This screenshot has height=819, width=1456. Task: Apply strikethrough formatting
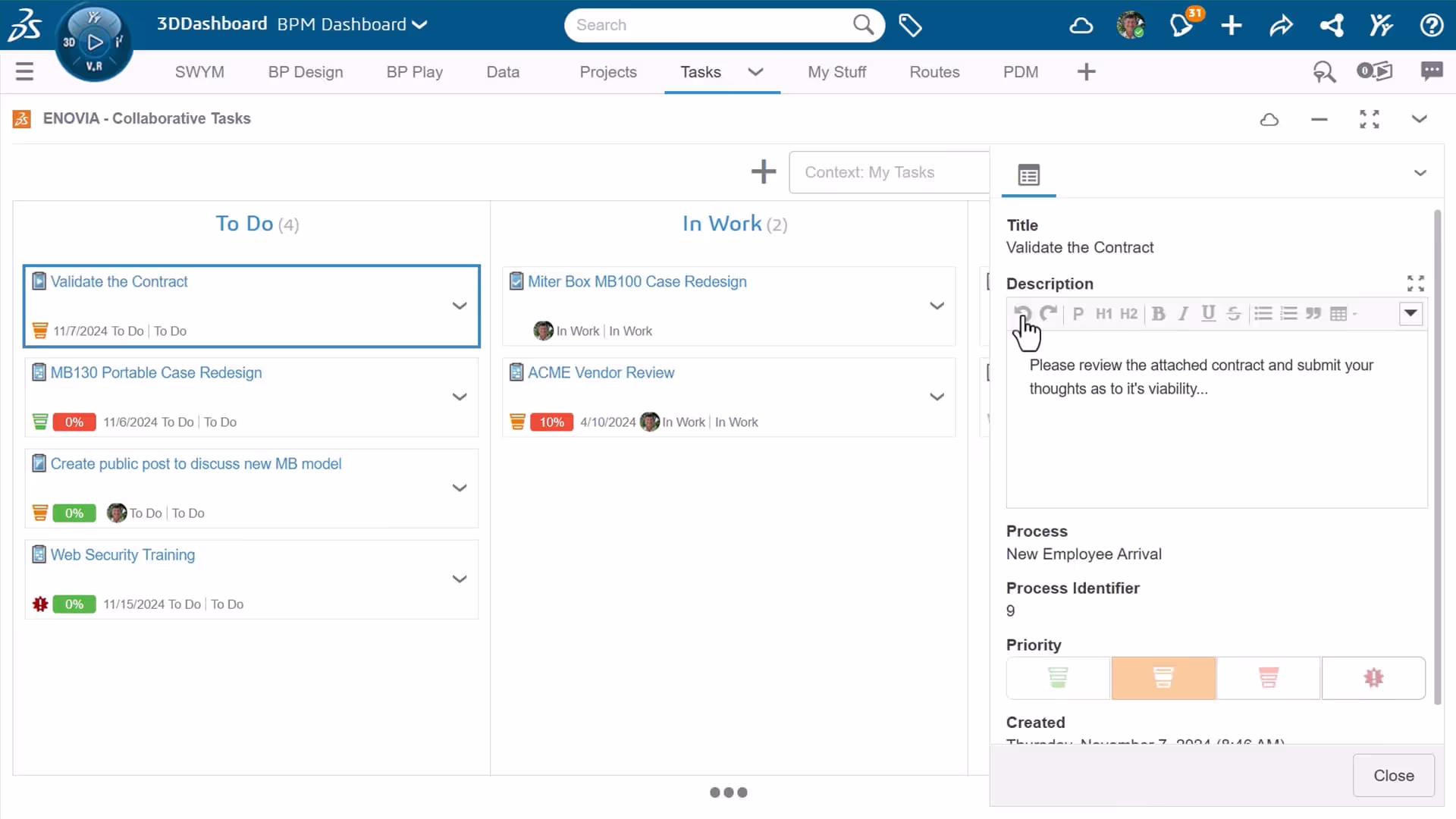tap(1234, 314)
